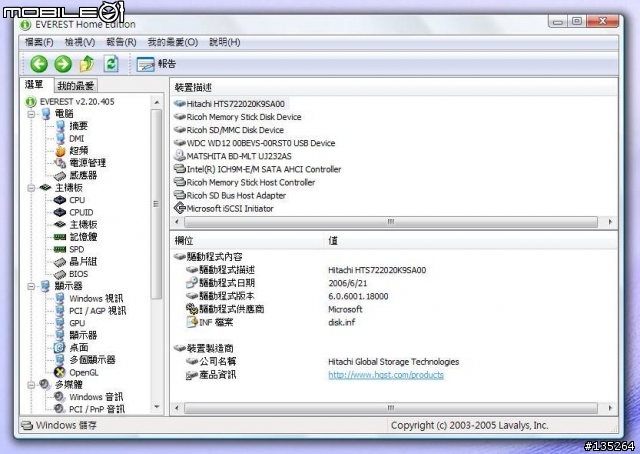Open the 報告 report toolbar button
This screenshot has height=454, width=640.
pyautogui.click(x=156, y=64)
